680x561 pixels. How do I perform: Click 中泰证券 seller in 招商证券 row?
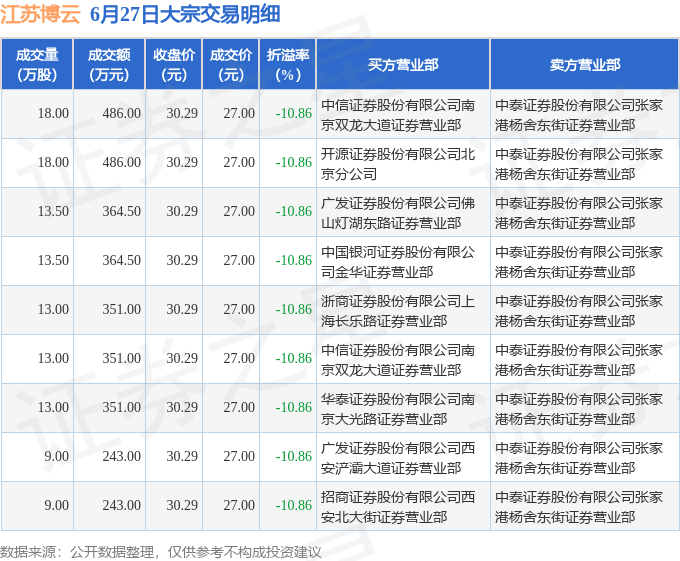[x=579, y=506]
